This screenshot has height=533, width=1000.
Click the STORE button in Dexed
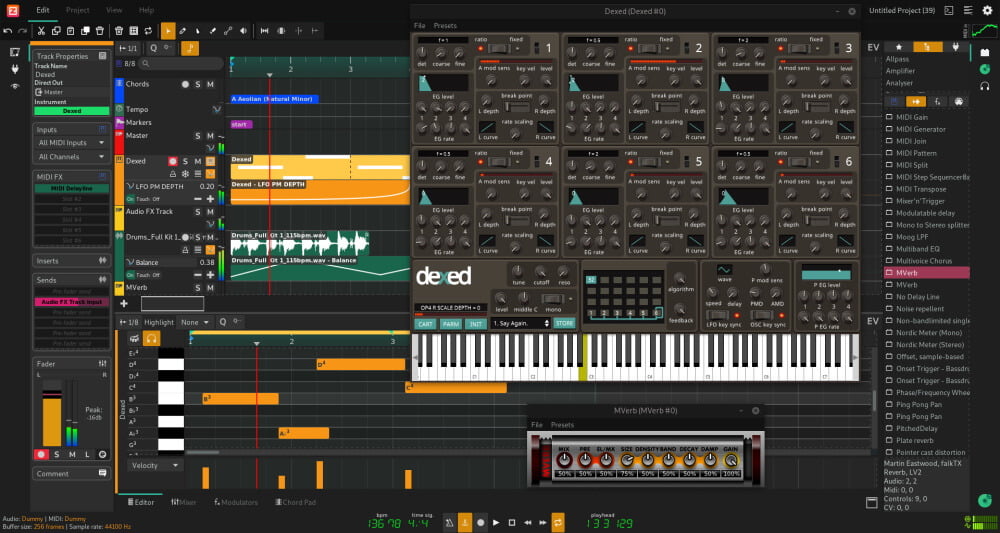click(565, 323)
